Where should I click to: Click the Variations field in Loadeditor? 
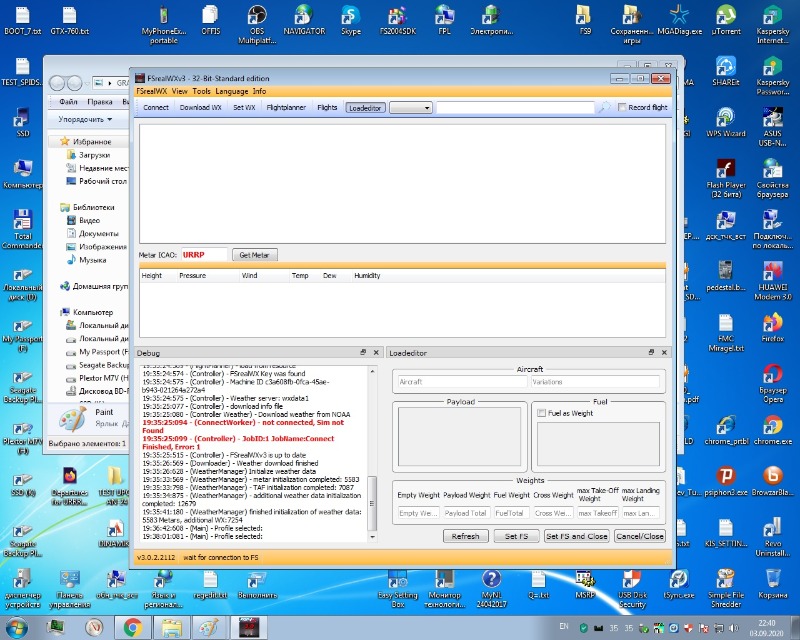tap(595, 381)
